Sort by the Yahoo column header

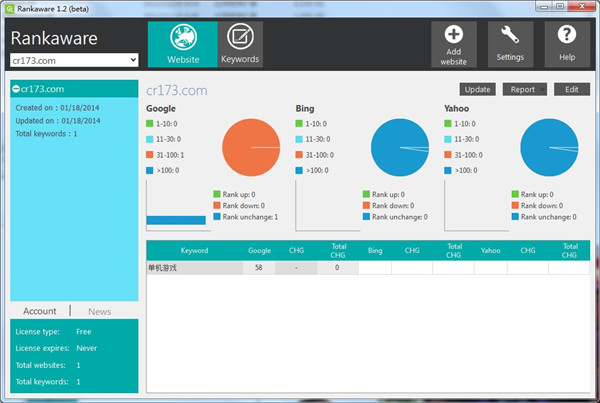pos(491,251)
